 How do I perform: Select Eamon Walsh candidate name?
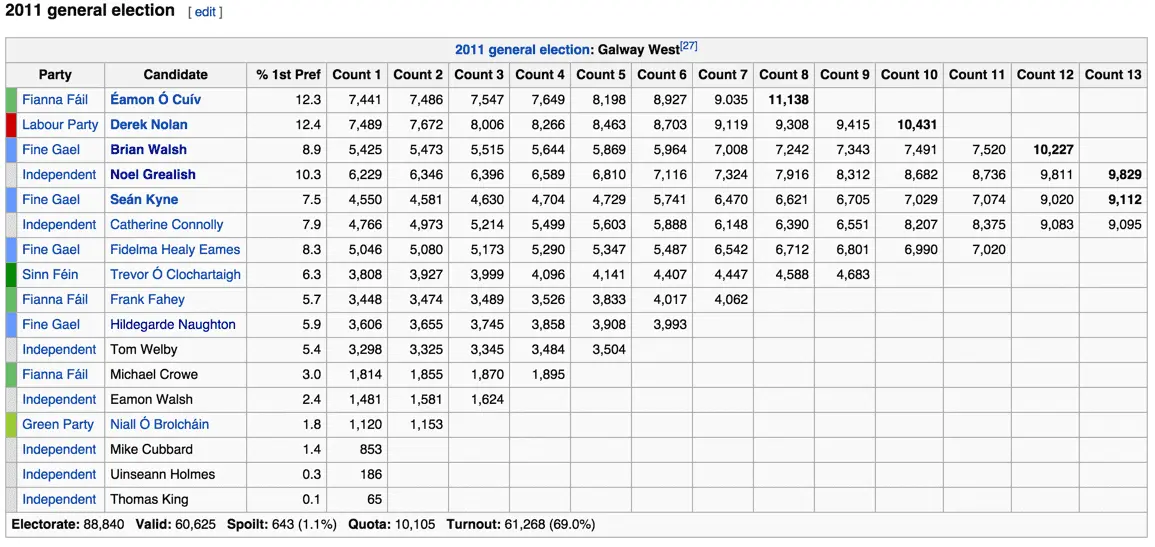(x=151, y=399)
